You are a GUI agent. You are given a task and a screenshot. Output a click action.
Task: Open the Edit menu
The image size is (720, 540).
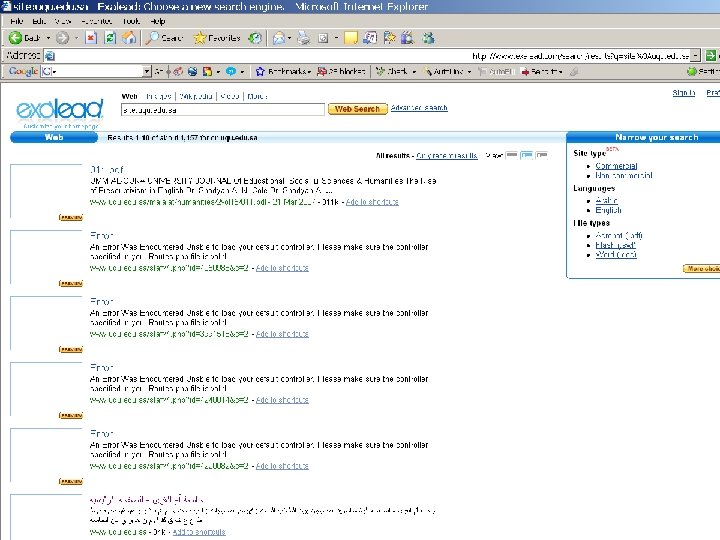pyautogui.click(x=39, y=21)
